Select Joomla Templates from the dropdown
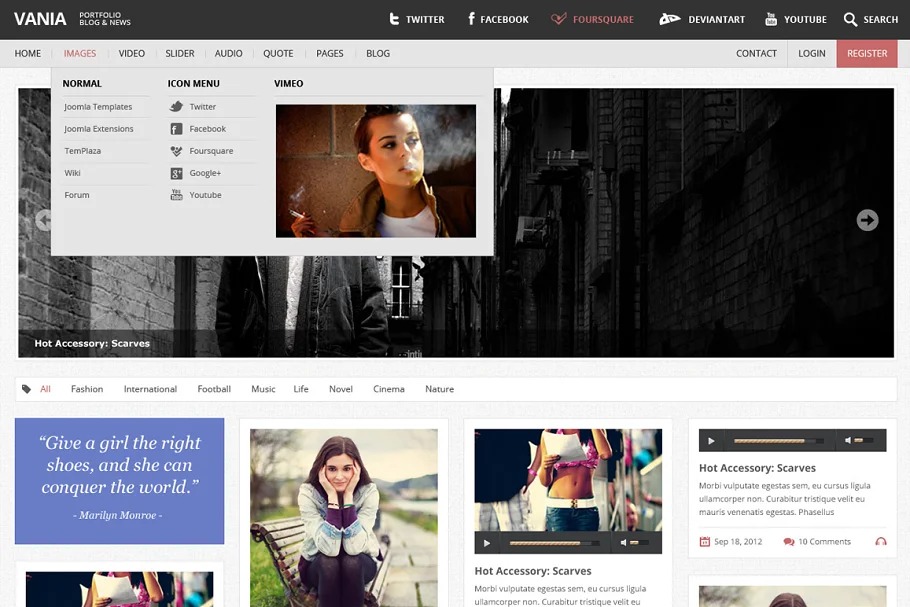 click(x=98, y=107)
